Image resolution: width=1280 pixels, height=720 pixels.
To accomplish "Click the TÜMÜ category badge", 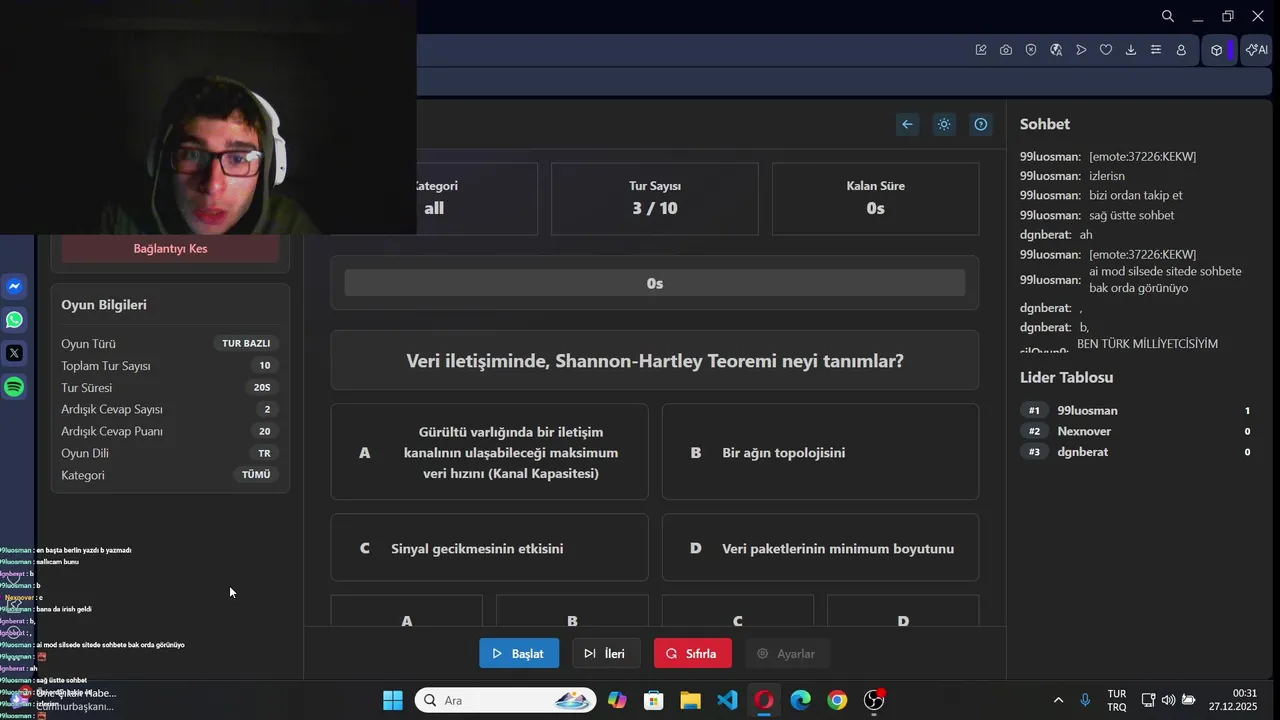I will pos(256,475).
